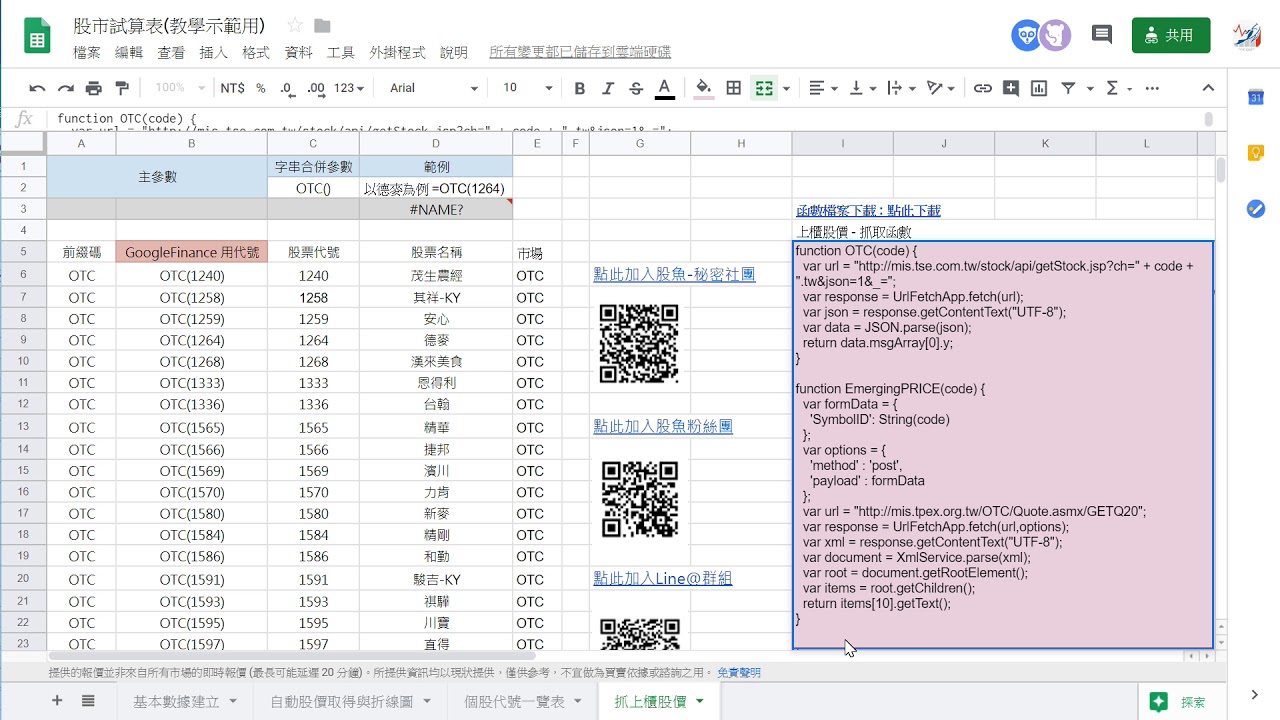Open text rotation options
This screenshot has height=720, width=1280.
940,88
